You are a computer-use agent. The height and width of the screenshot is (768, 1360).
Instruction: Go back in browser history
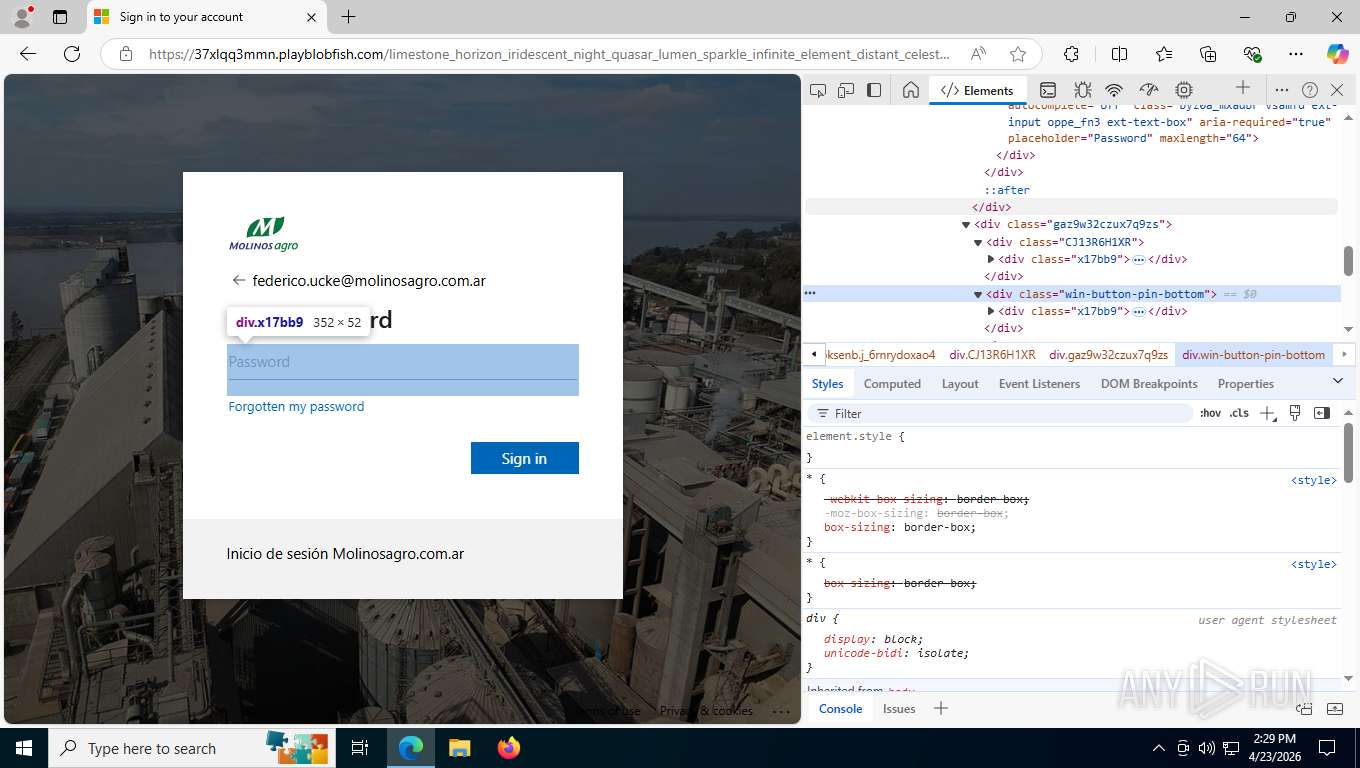[28, 54]
